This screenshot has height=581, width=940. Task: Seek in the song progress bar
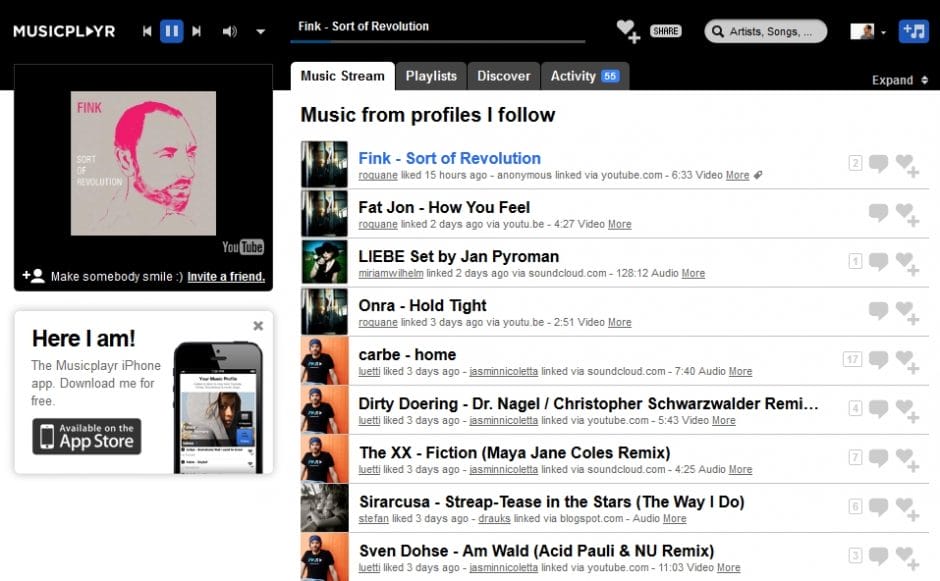[438, 41]
